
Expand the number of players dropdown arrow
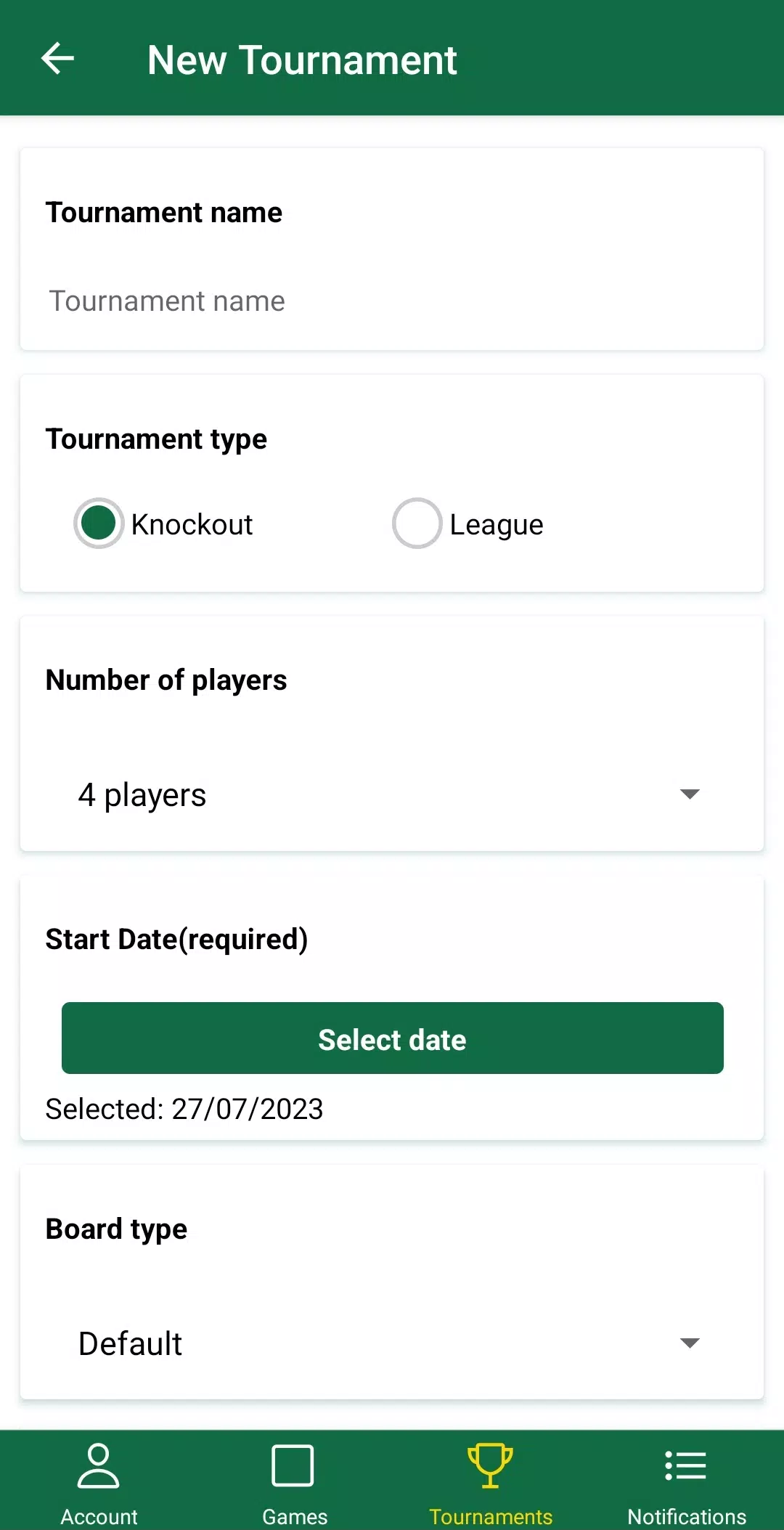pos(689,794)
